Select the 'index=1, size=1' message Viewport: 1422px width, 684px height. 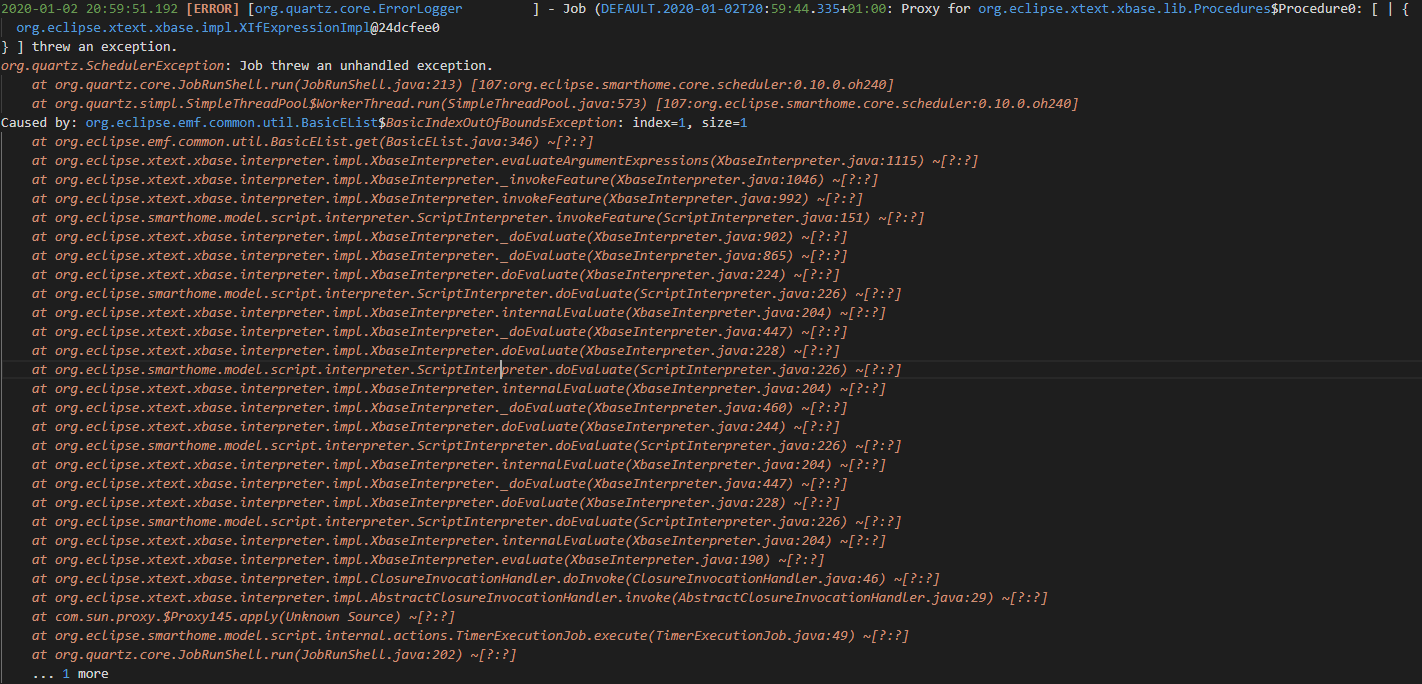tap(690, 123)
